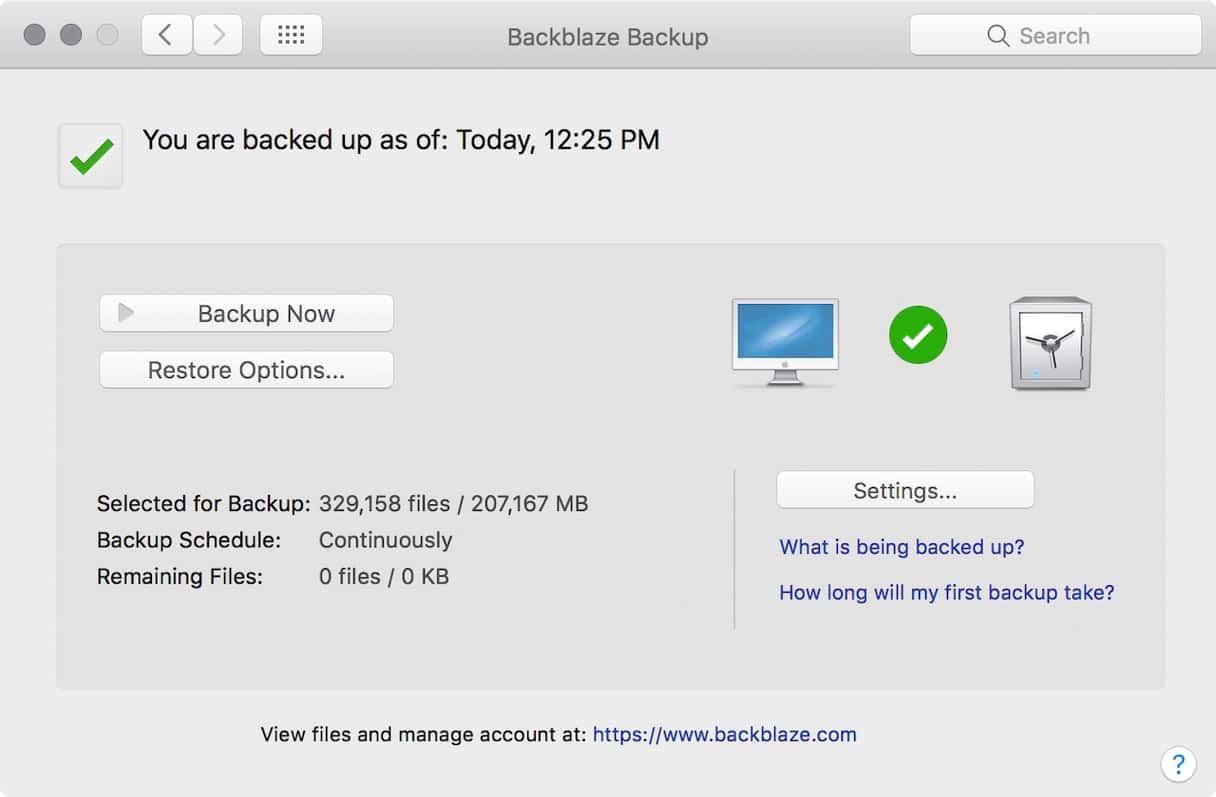Click the computer monitor icon
The image size is (1216, 797).
point(785,342)
